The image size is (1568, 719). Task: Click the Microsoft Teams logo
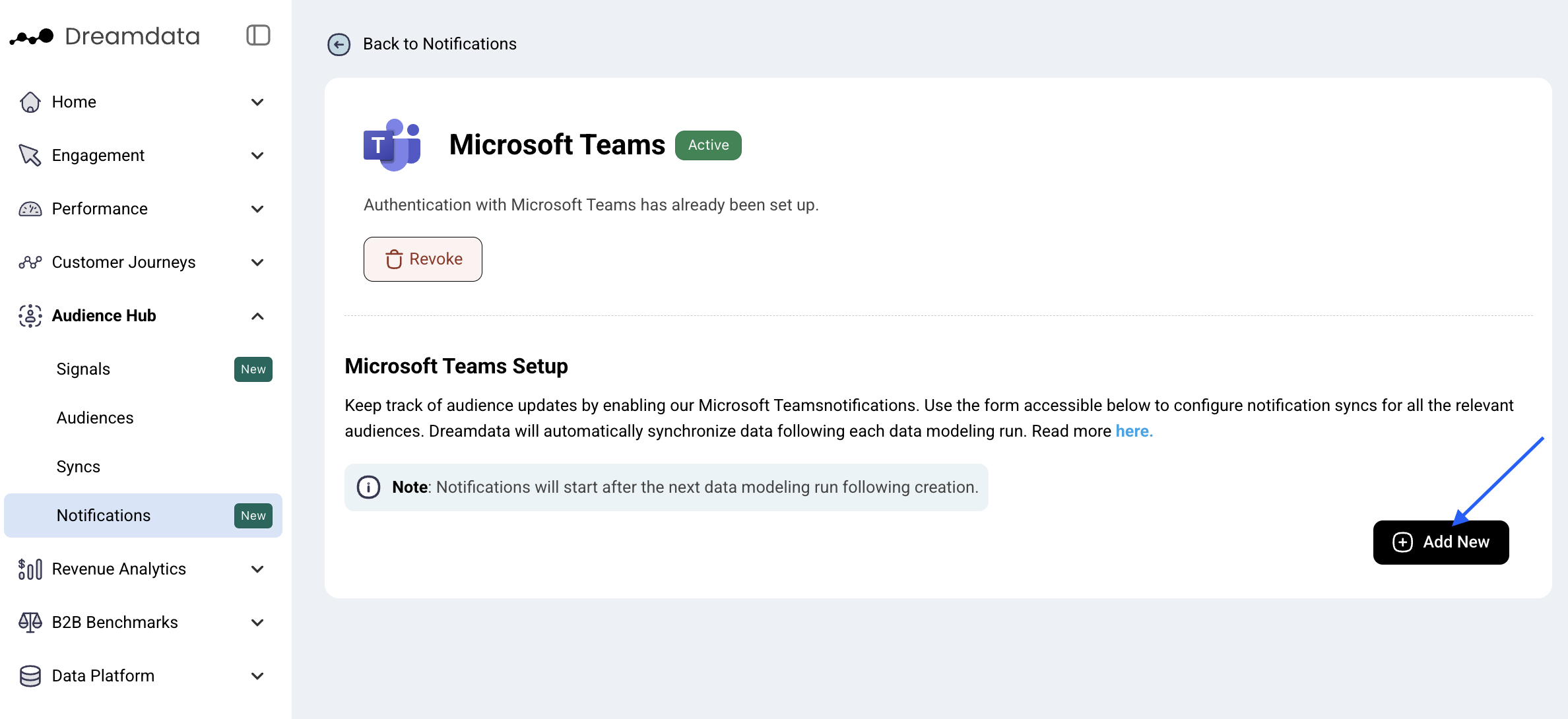(392, 145)
